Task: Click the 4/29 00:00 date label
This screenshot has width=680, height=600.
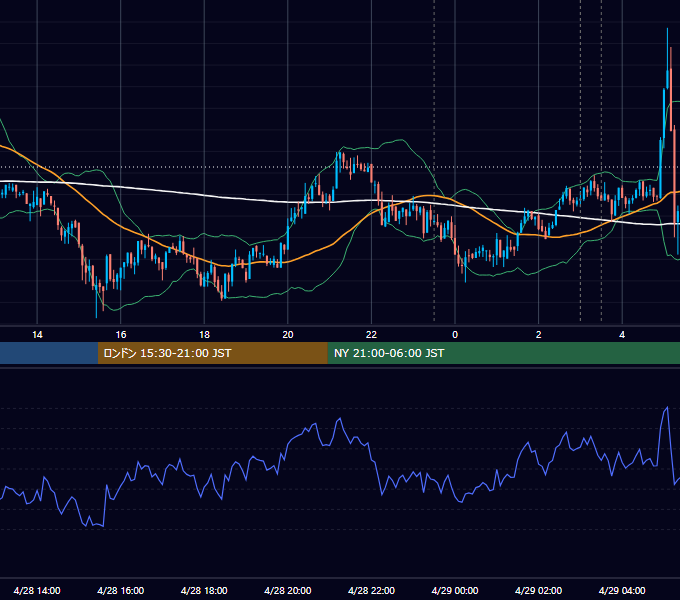Action: (455, 590)
